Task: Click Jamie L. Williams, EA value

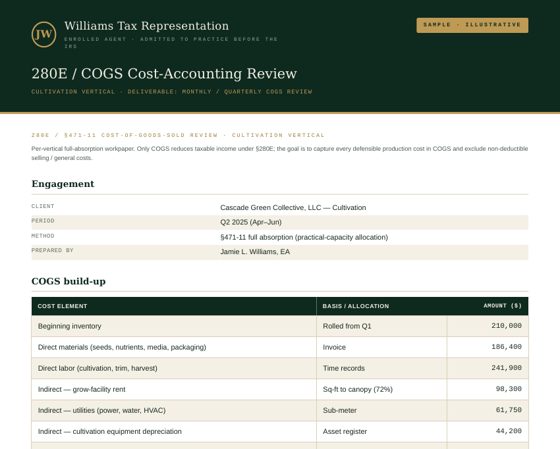Action: [255, 252]
